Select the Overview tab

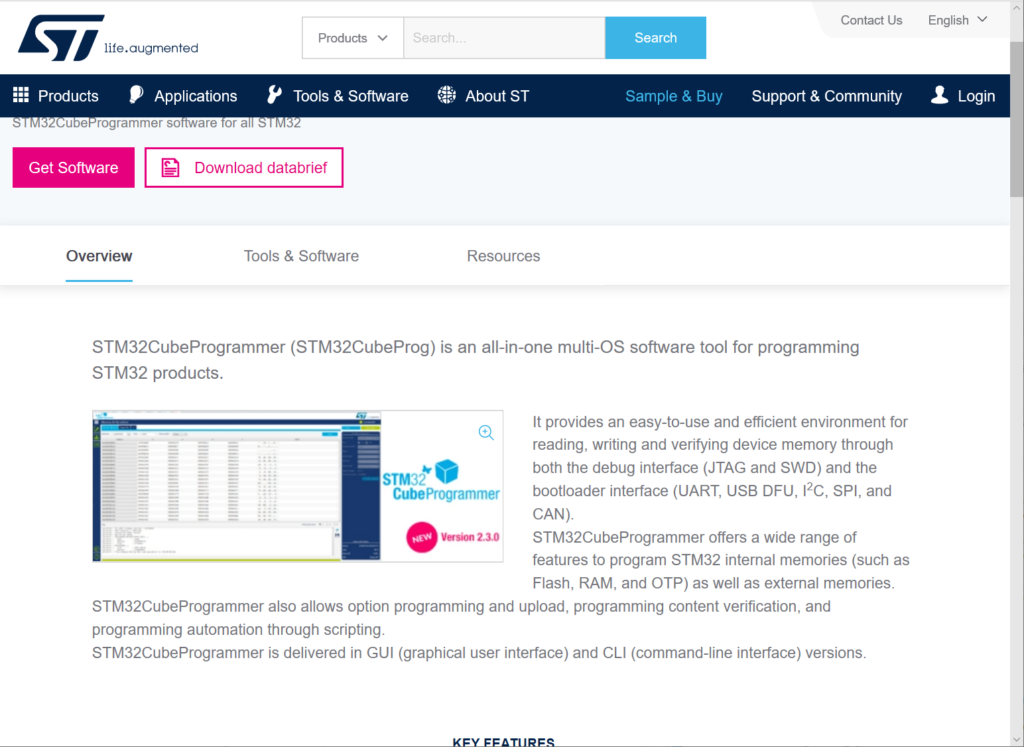[98, 256]
